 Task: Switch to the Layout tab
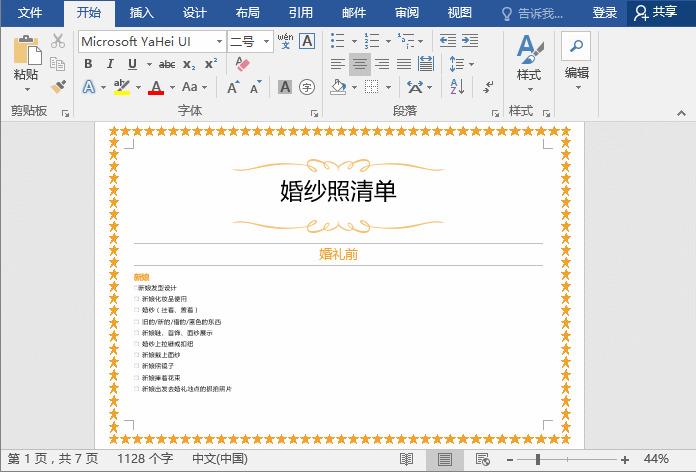(x=248, y=13)
